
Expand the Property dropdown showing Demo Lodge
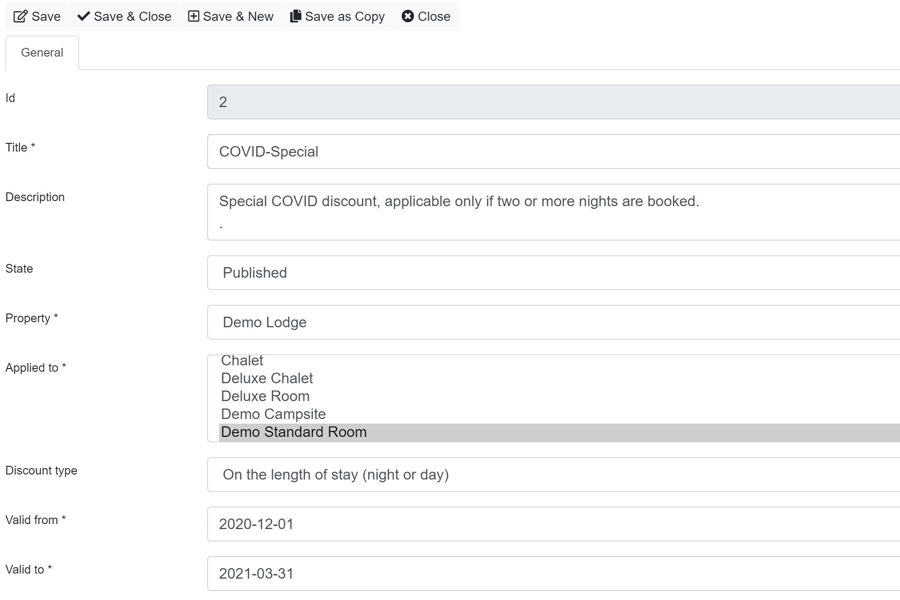pos(553,322)
